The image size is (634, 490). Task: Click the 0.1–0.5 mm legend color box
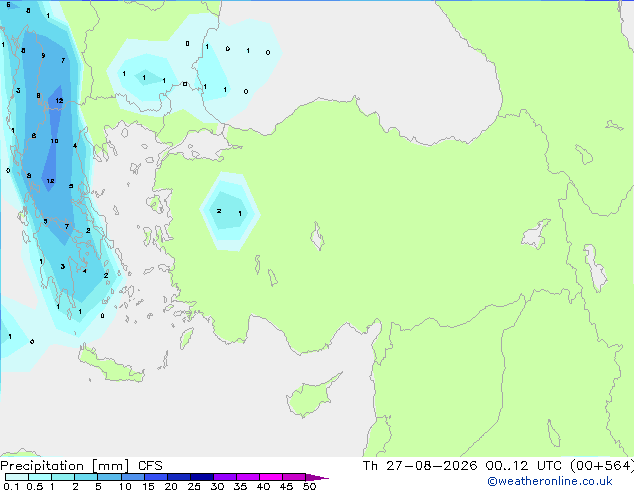tap(17, 477)
